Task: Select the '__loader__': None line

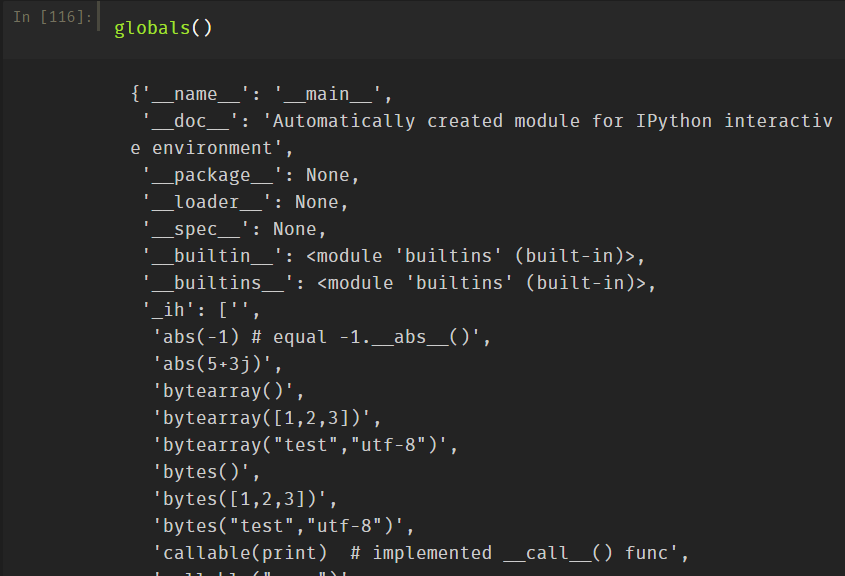Action: [x=245, y=202]
